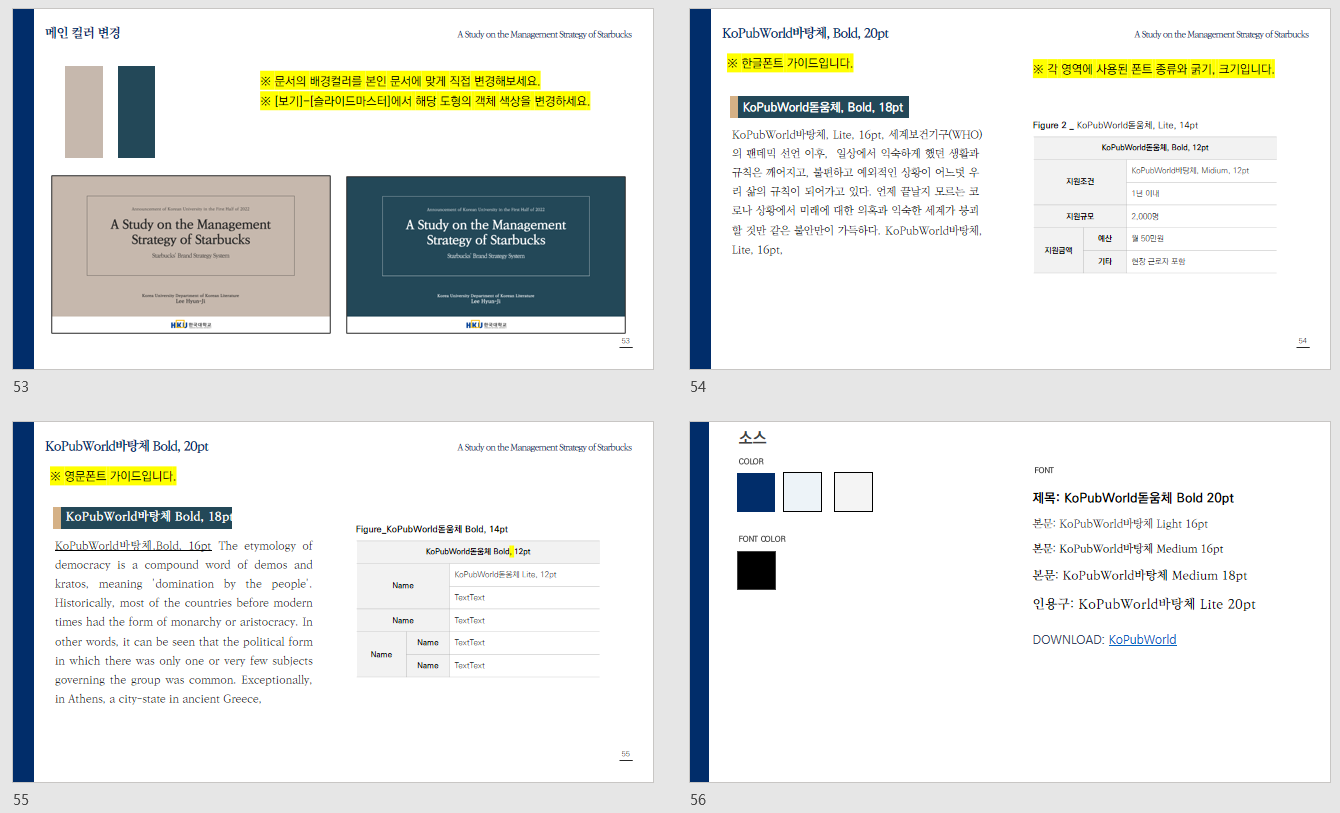Image resolution: width=1340 pixels, height=813 pixels.
Task: Click the KoPubWorld돋움체, Bold, 18pt heading box
Action: tap(819, 107)
